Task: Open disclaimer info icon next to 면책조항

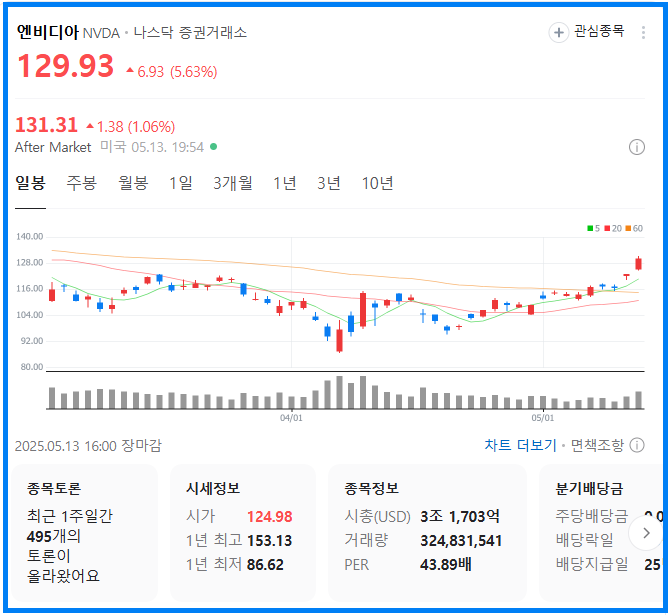Action: tap(637, 445)
